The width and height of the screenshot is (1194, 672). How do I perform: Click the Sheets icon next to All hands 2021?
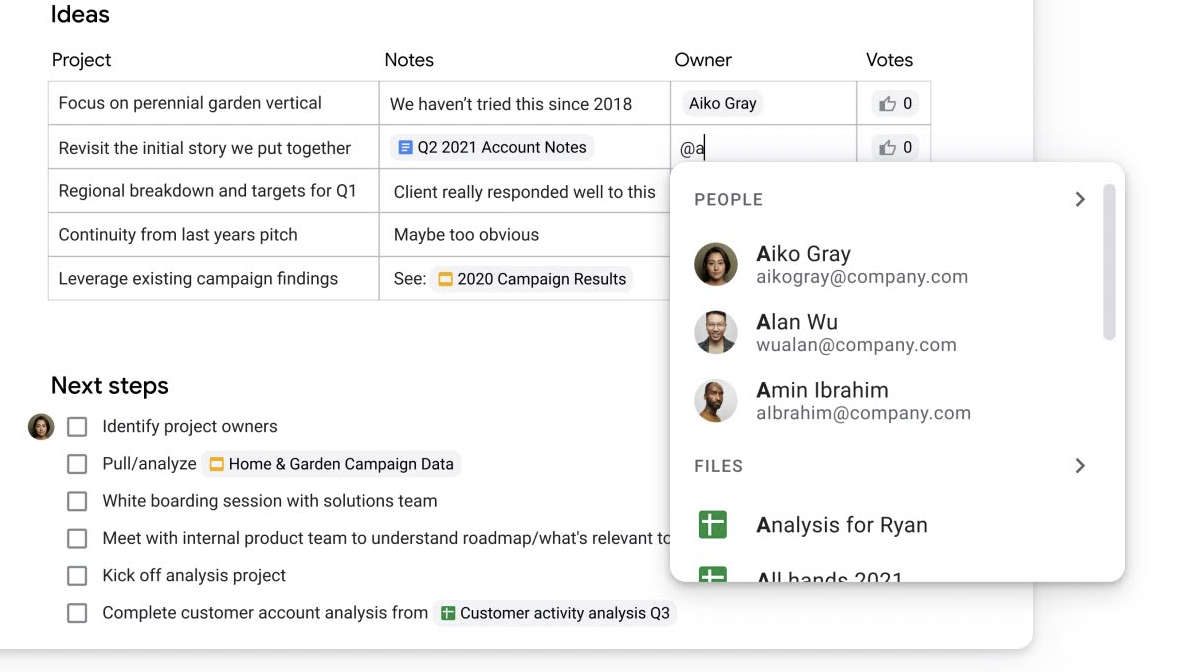tap(714, 577)
